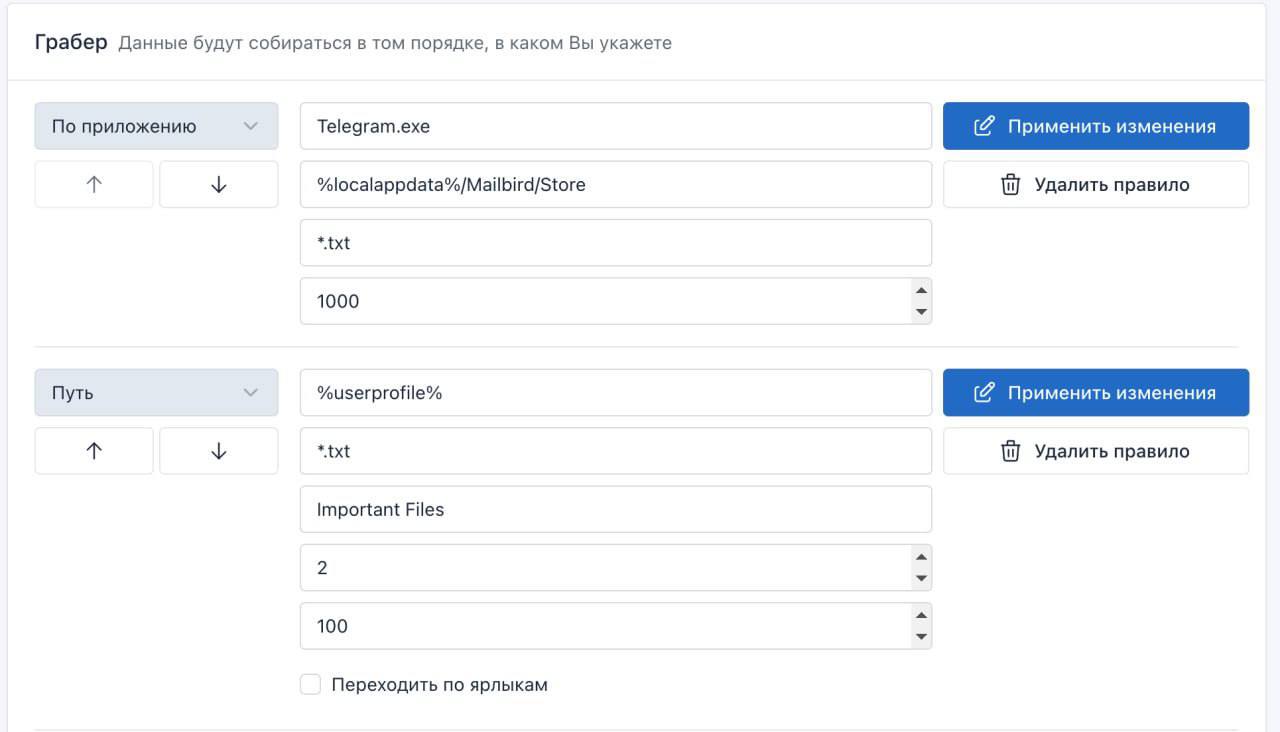The width and height of the screenshot is (1280, 732).
Task: Decrease the 1000 value using stepper down
Action: click(921, 311)
